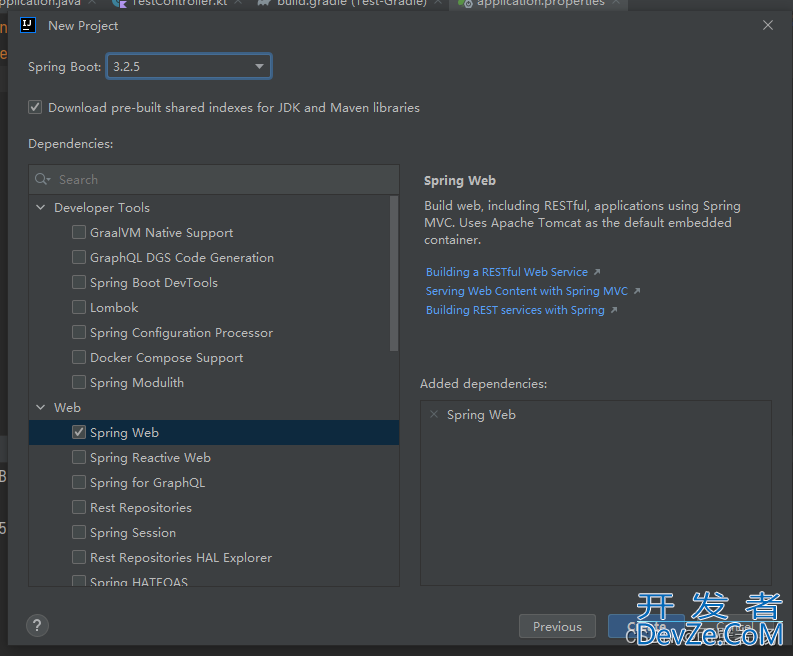Image resolution: width=793 pixels, height=656 pixels.
Task: Select Developer Tools group label
Action: tap(102, 207)
